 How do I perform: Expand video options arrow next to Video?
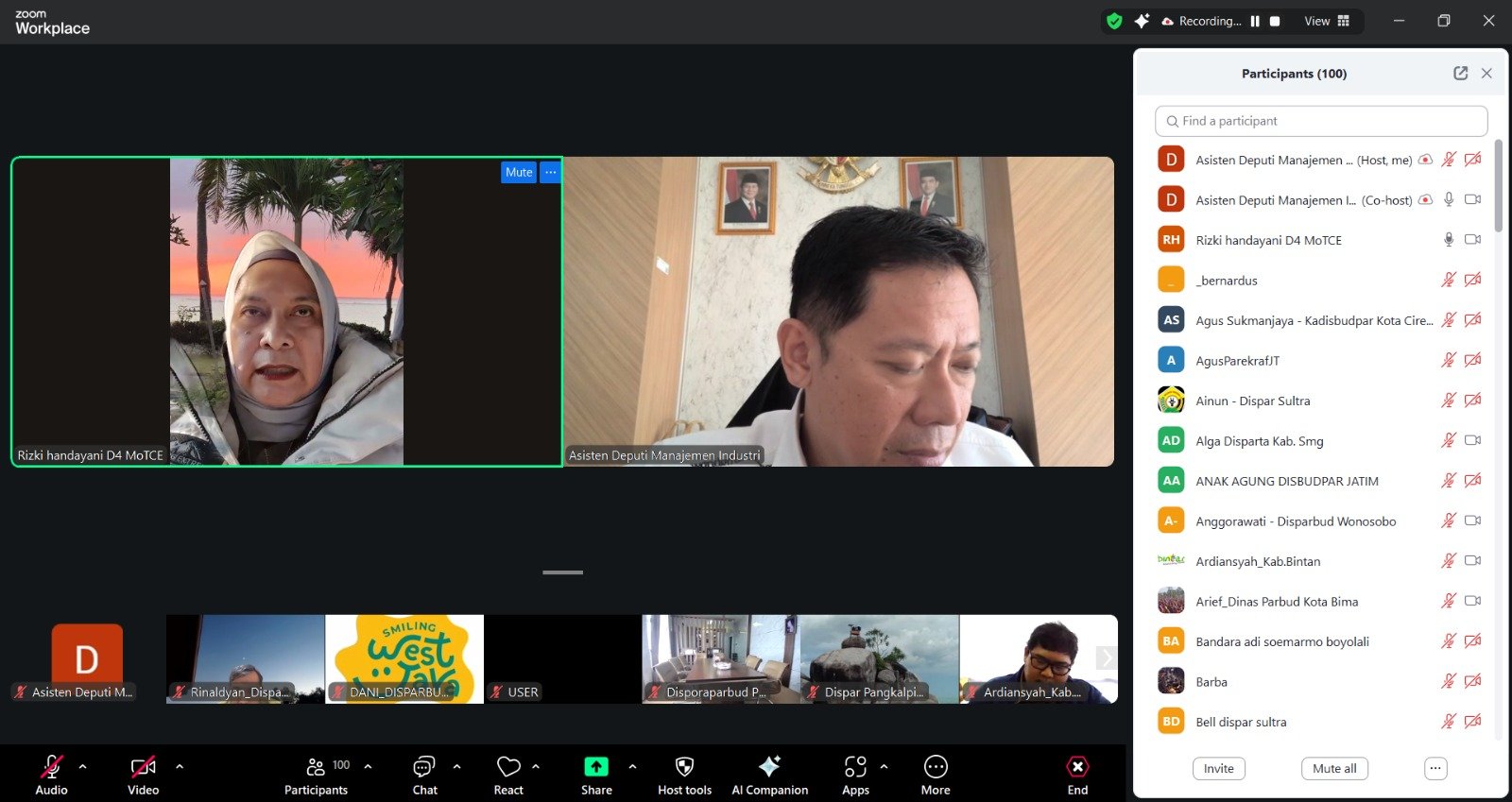[x=180, y=766]
